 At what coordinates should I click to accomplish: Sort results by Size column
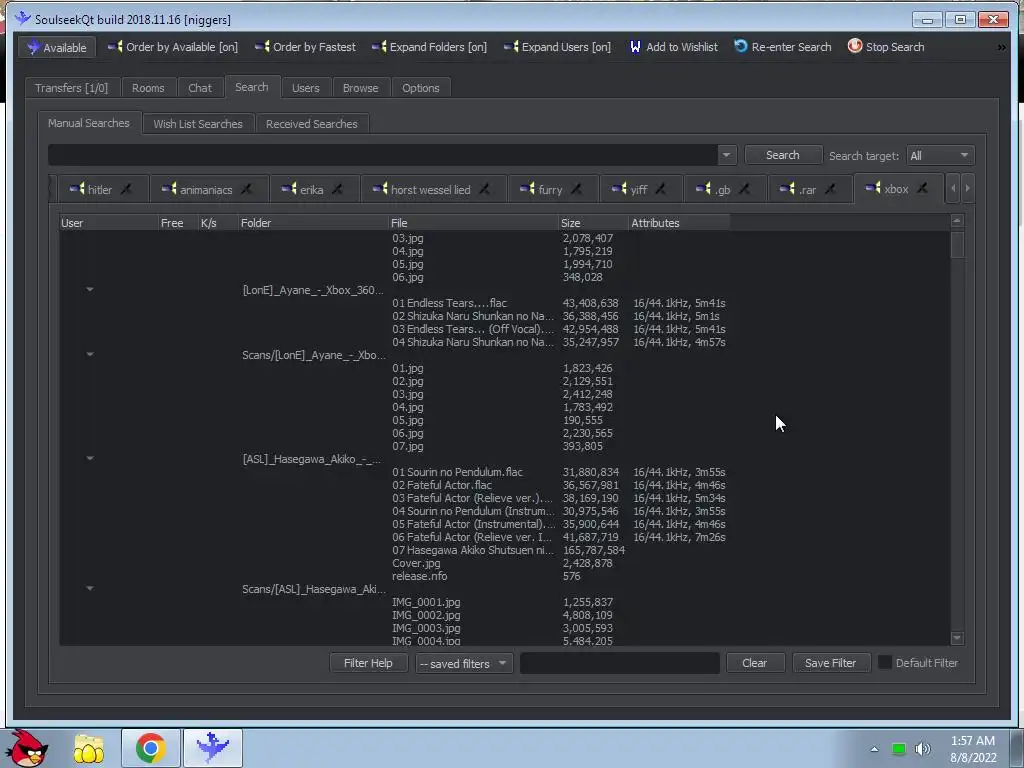pos(592,223)
